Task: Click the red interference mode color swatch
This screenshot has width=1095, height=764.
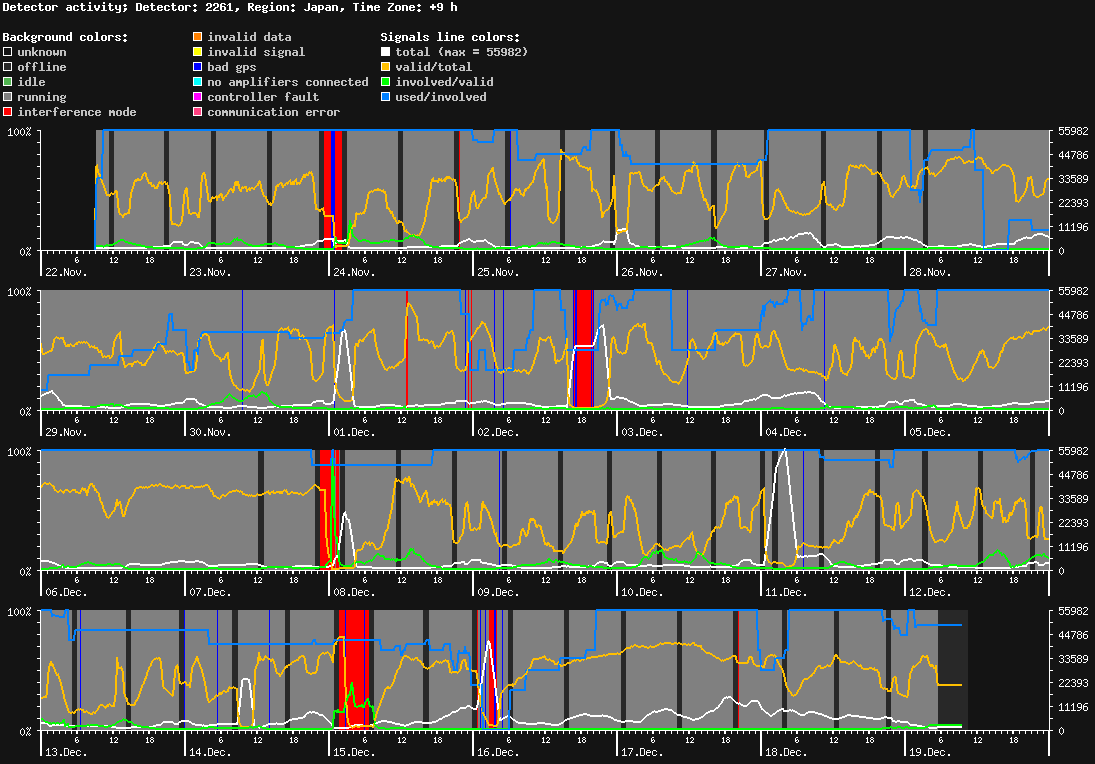Action: [8, 112]
